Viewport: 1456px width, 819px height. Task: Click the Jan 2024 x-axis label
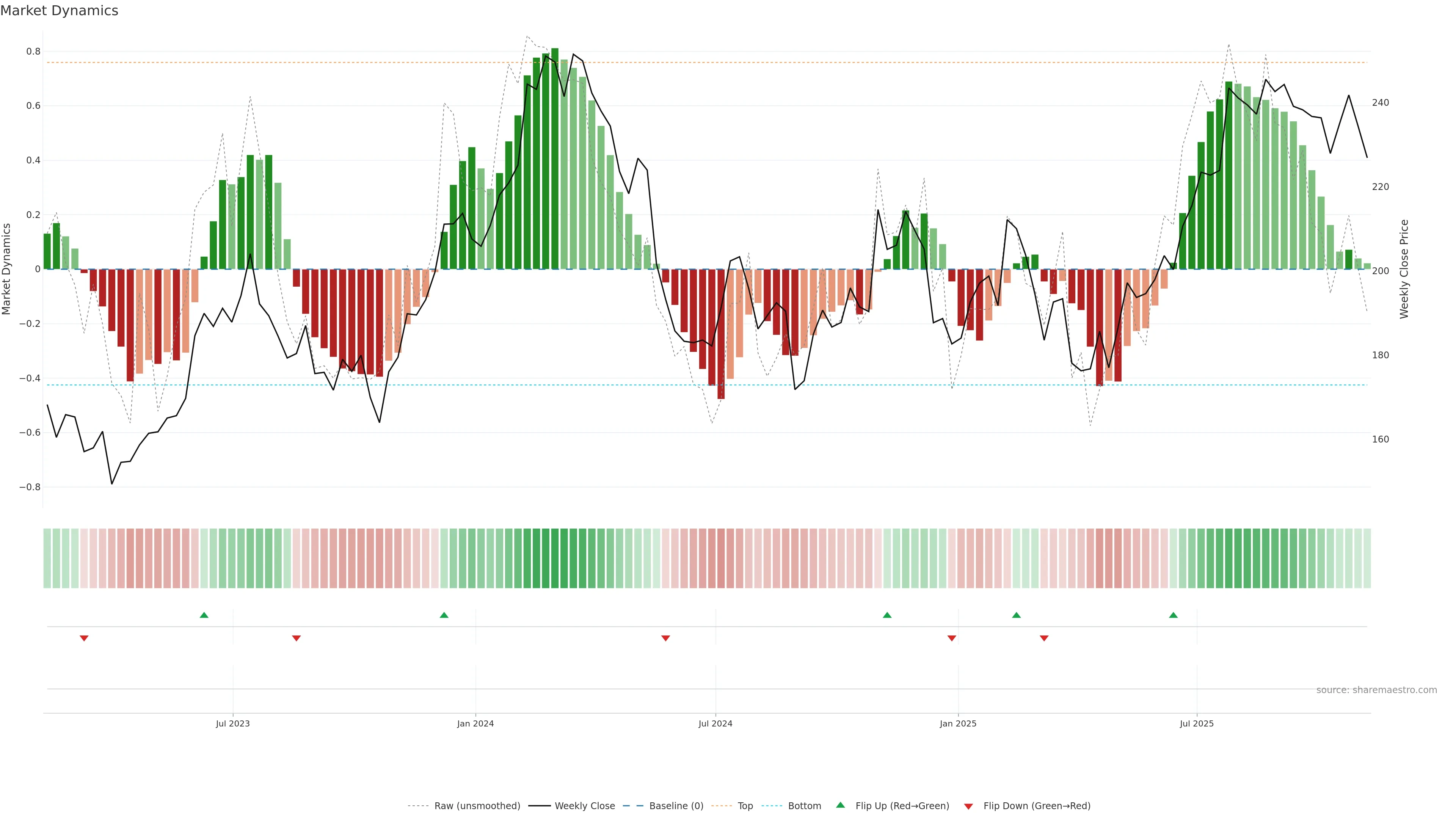(475, 723)
